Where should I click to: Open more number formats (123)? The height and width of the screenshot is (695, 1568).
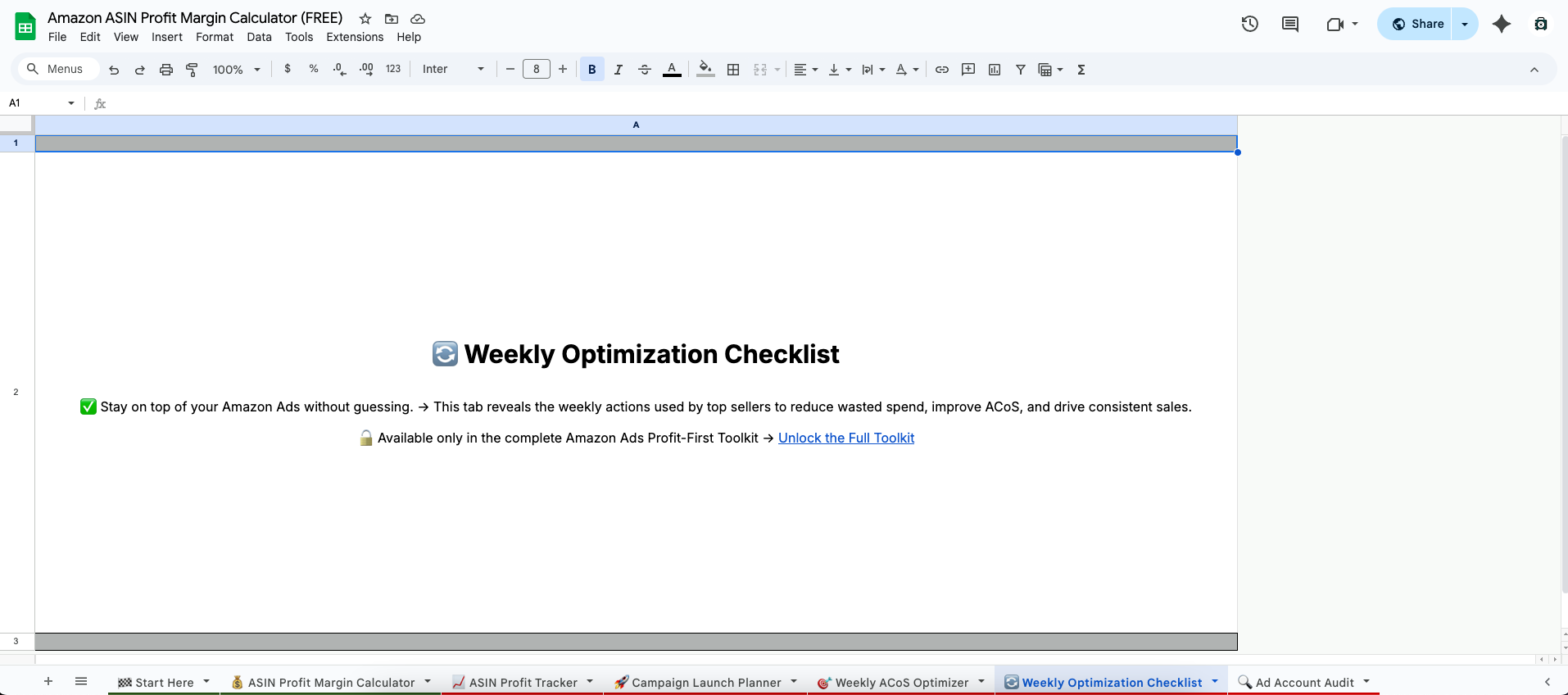coord(393,69)
